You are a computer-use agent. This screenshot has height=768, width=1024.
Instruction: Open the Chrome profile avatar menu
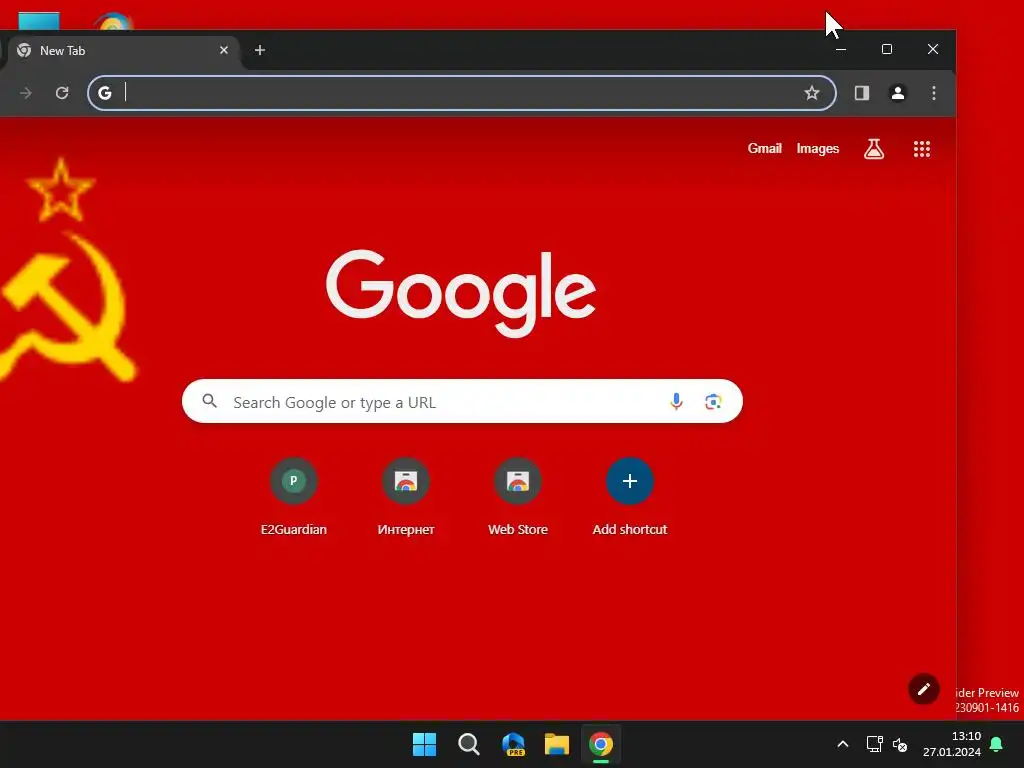[x=898, y=93]
